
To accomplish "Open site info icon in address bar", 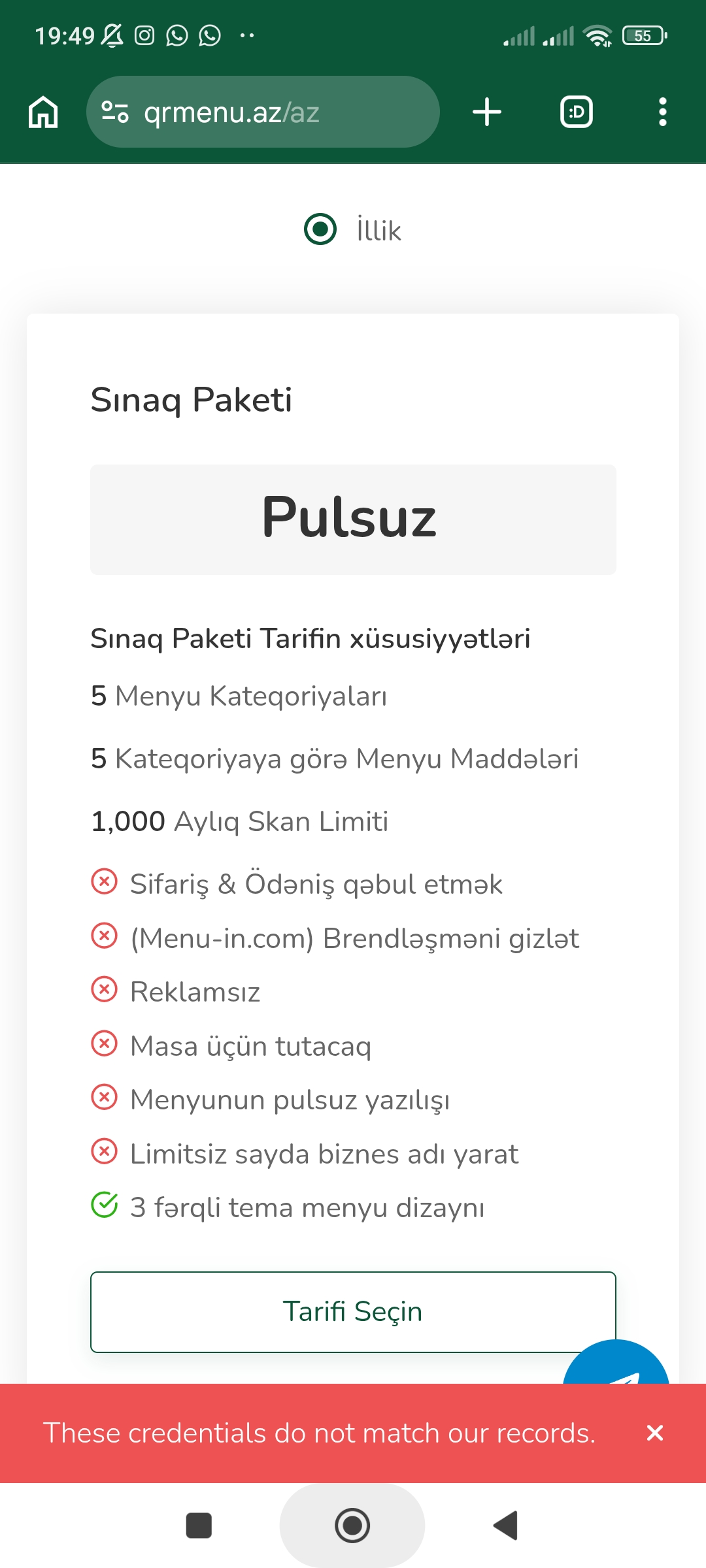I will click(115, 112).
